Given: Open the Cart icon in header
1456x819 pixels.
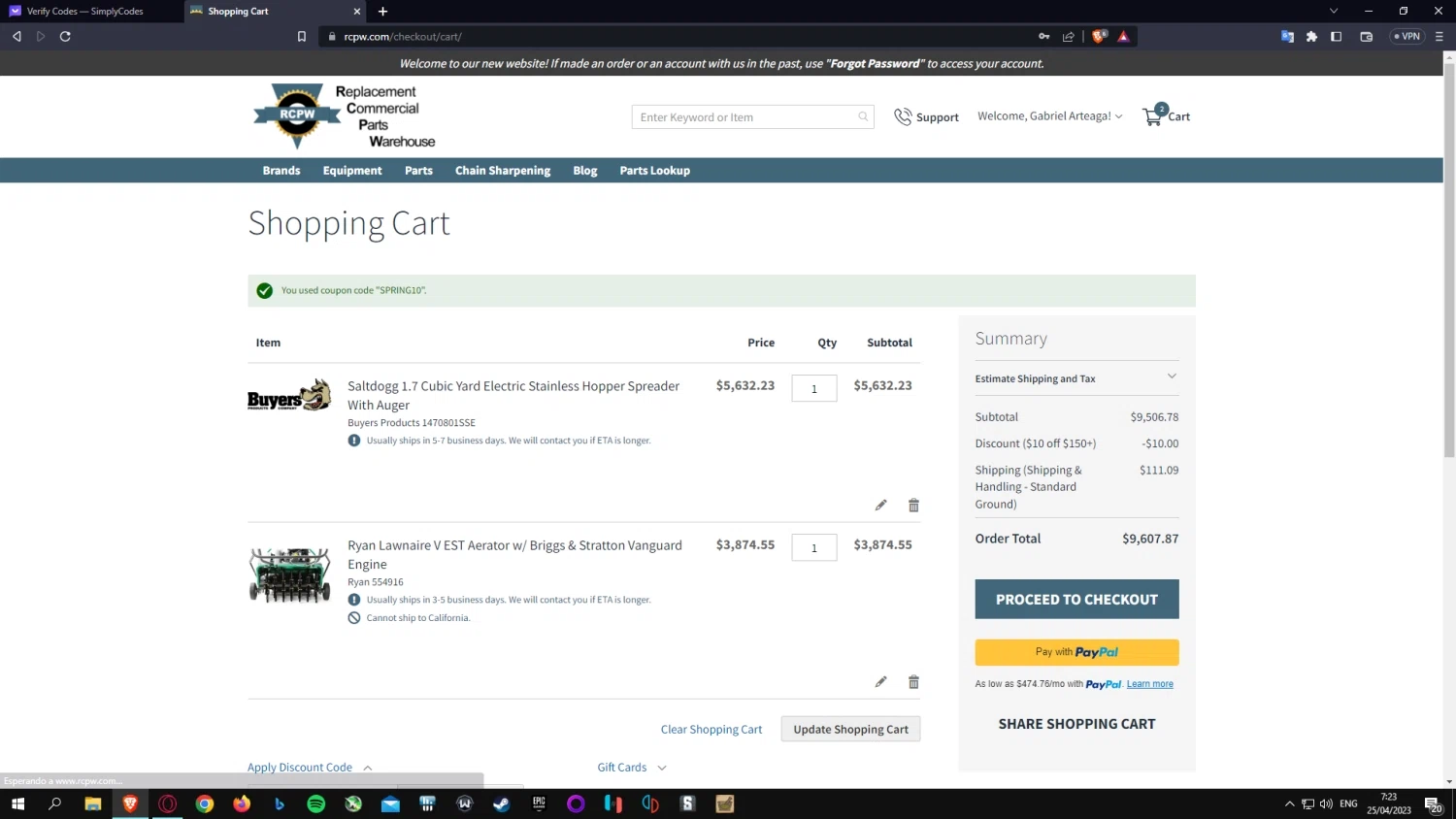Looking at the screenshot, I should (1166, 115).
